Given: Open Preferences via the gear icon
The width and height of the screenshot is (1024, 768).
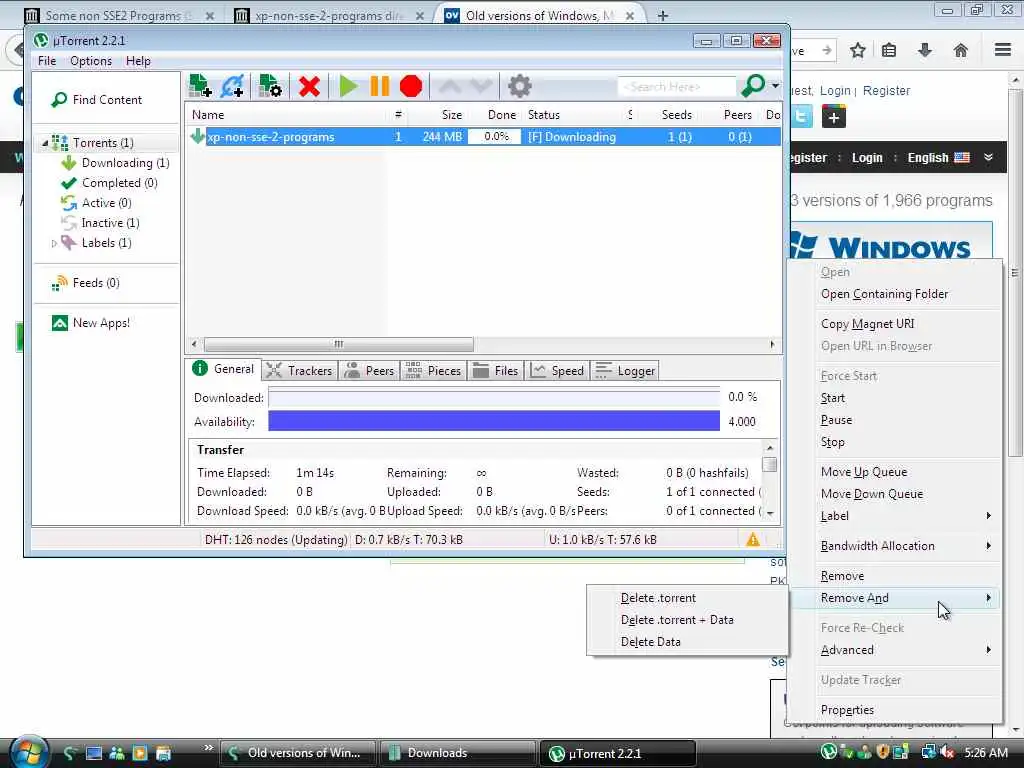Looking at the screenshot, I should point(520,86).
